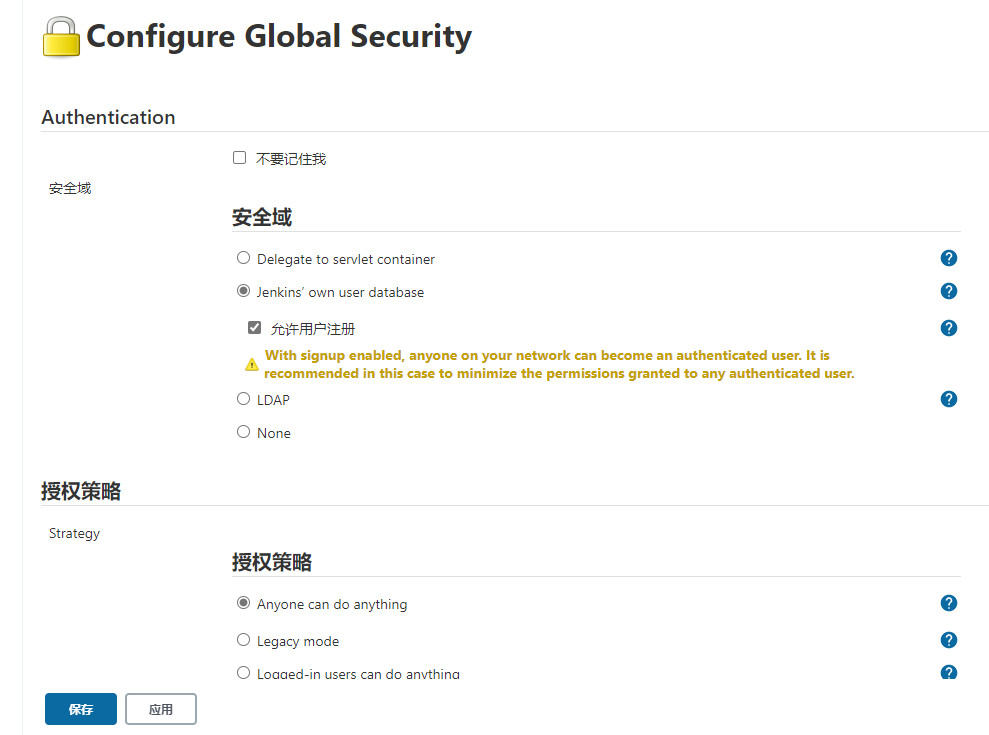Show help for Legacy mode strategy
This screenshot has width=989, height=735.
point(949,640)
